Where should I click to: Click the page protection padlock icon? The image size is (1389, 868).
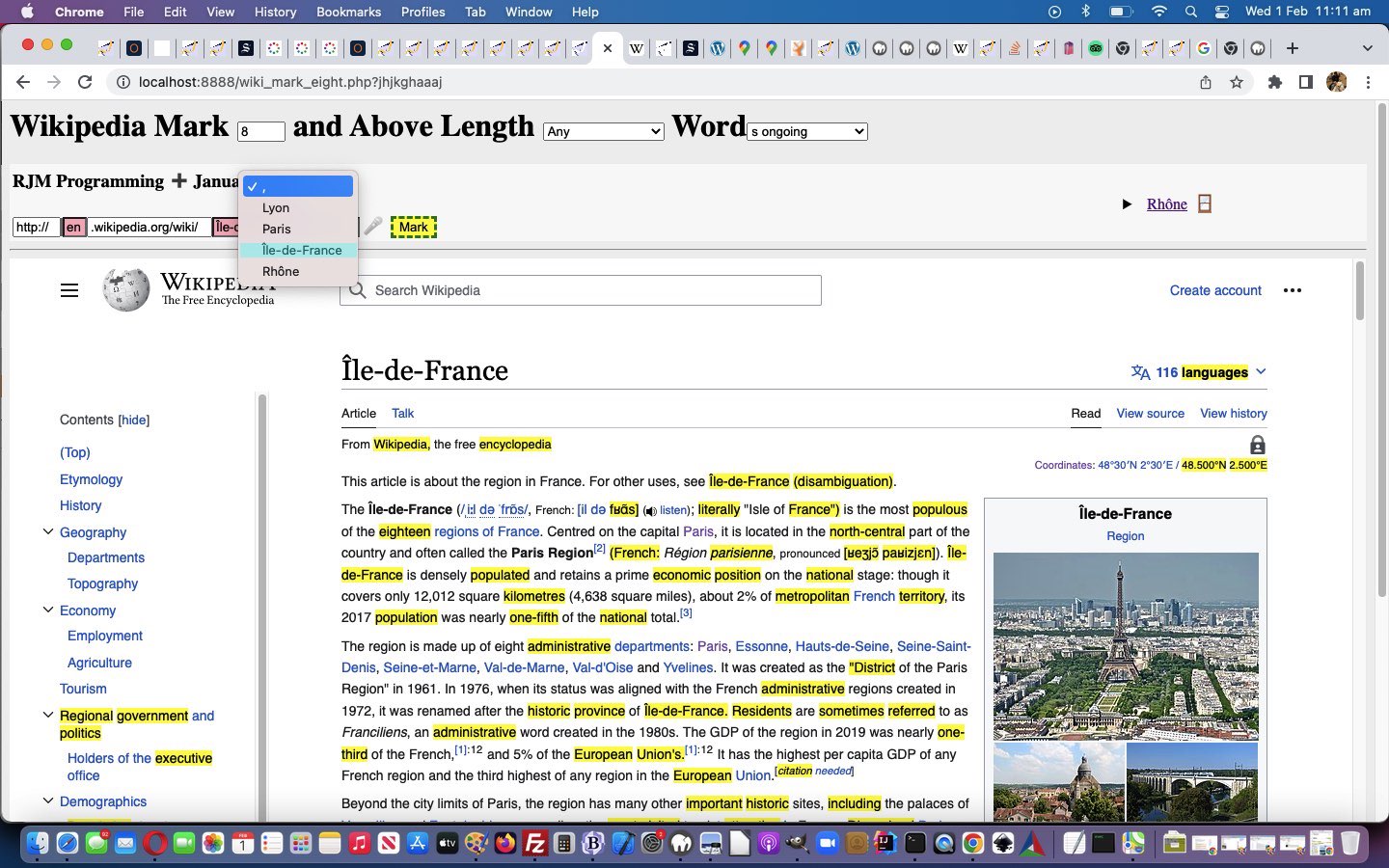[x=1258, y=445]
